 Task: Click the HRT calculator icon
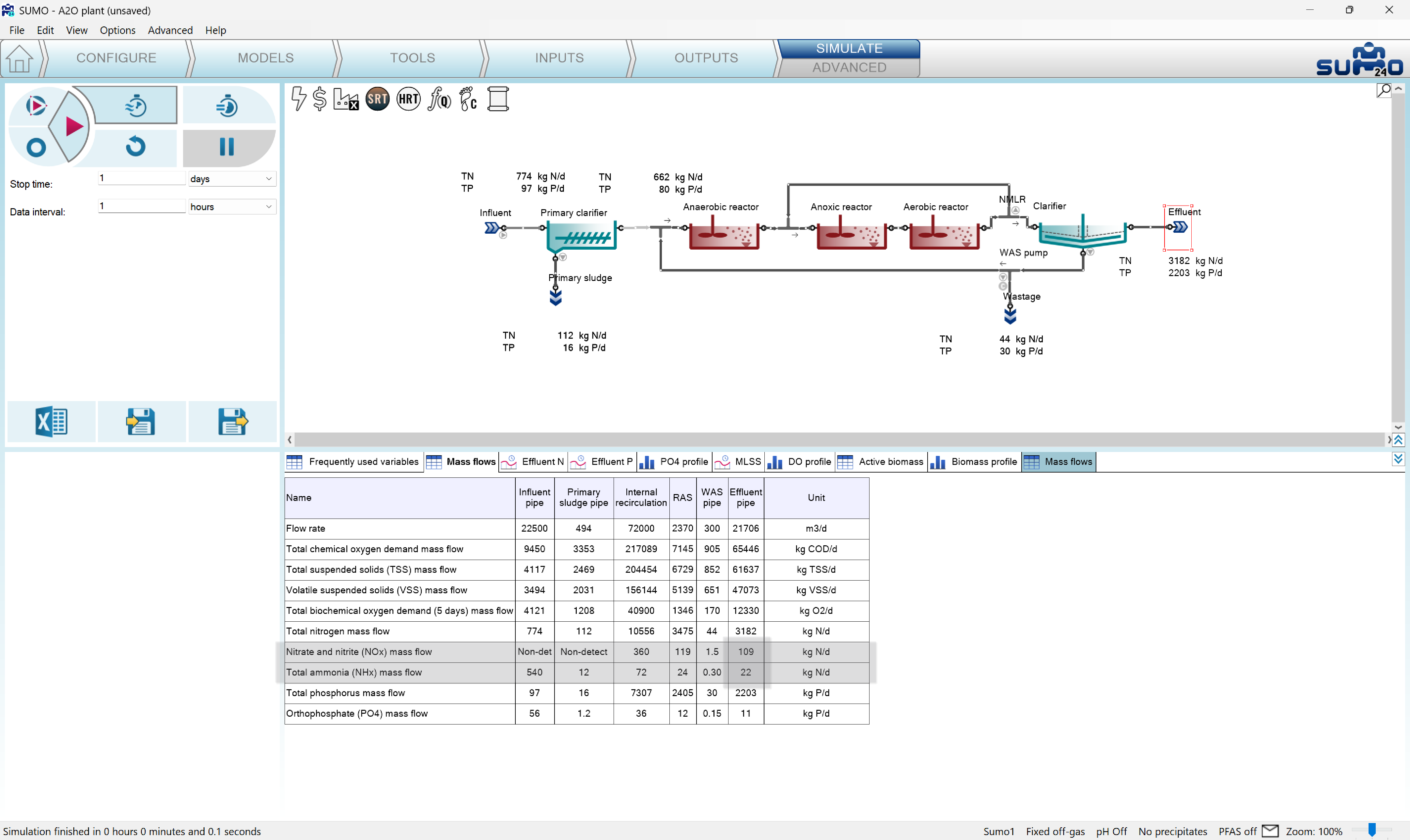pyautogui.click(x=408, y=100)
